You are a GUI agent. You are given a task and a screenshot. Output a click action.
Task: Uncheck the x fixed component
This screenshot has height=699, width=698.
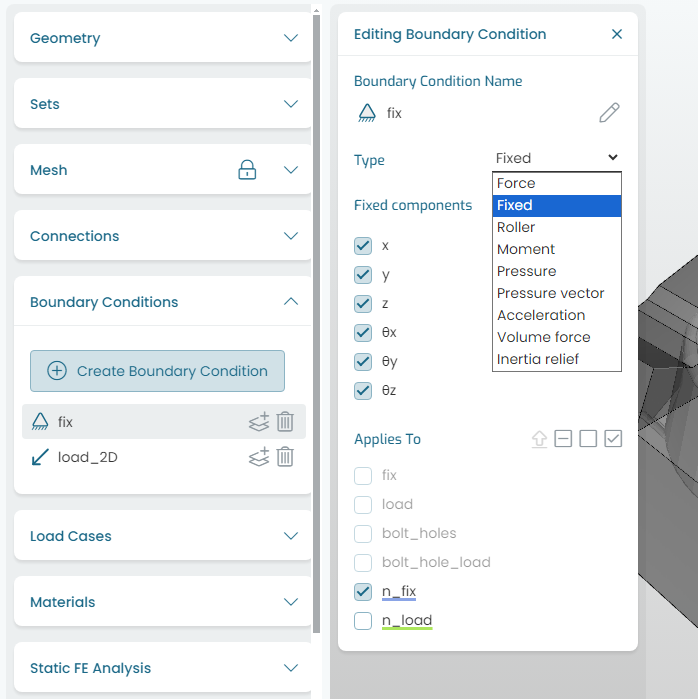pyautogui.click(x=363, y=246)
